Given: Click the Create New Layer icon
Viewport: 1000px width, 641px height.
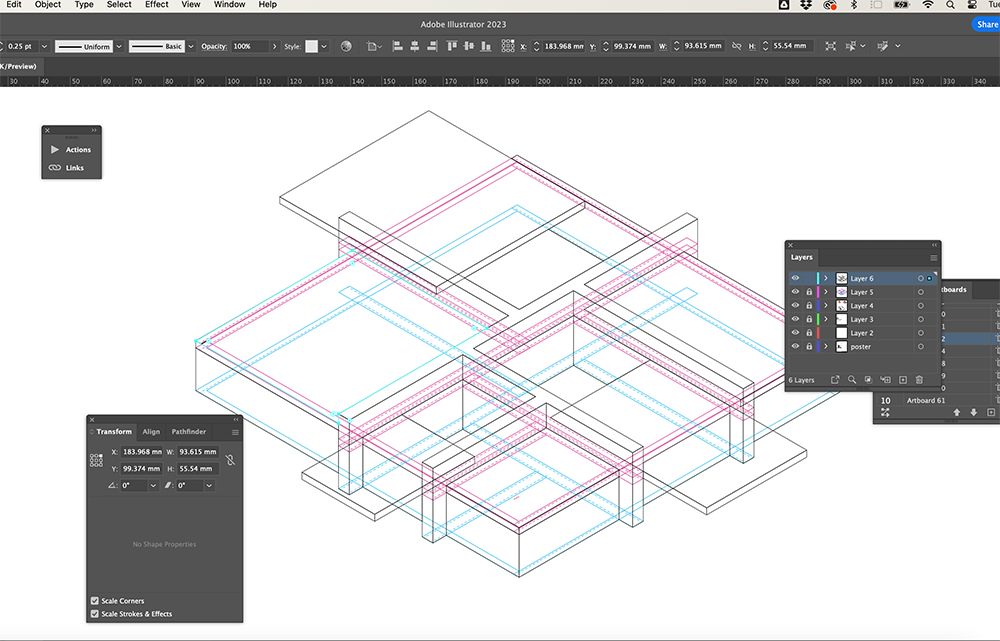Looking at the screenshot, I should pyautogui.click(x=903, y=380).
